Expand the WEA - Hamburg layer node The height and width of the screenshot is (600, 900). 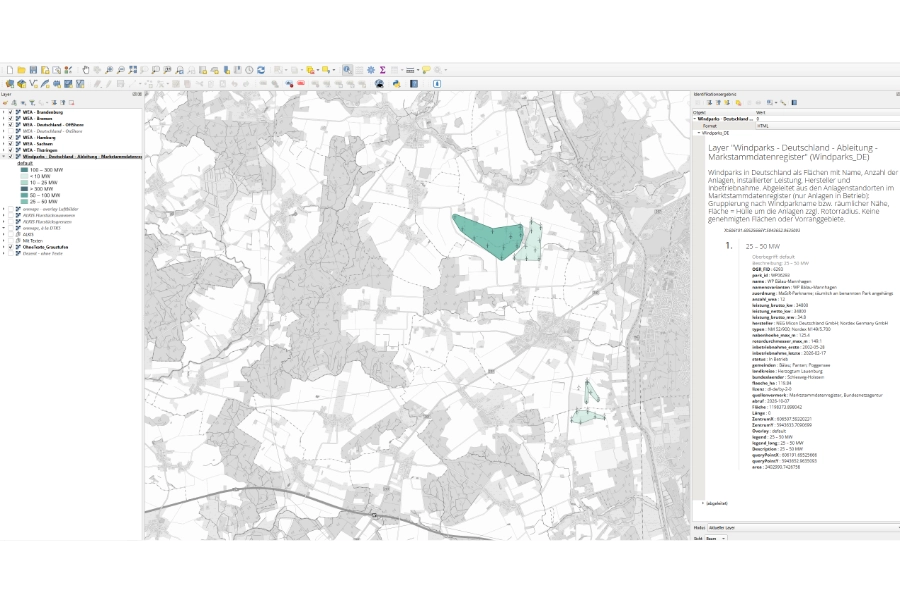4,138
